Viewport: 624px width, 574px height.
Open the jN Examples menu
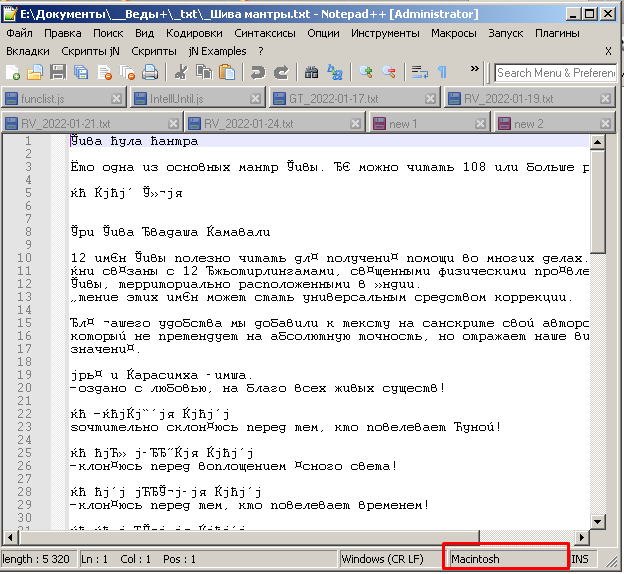tap(217, 51)
